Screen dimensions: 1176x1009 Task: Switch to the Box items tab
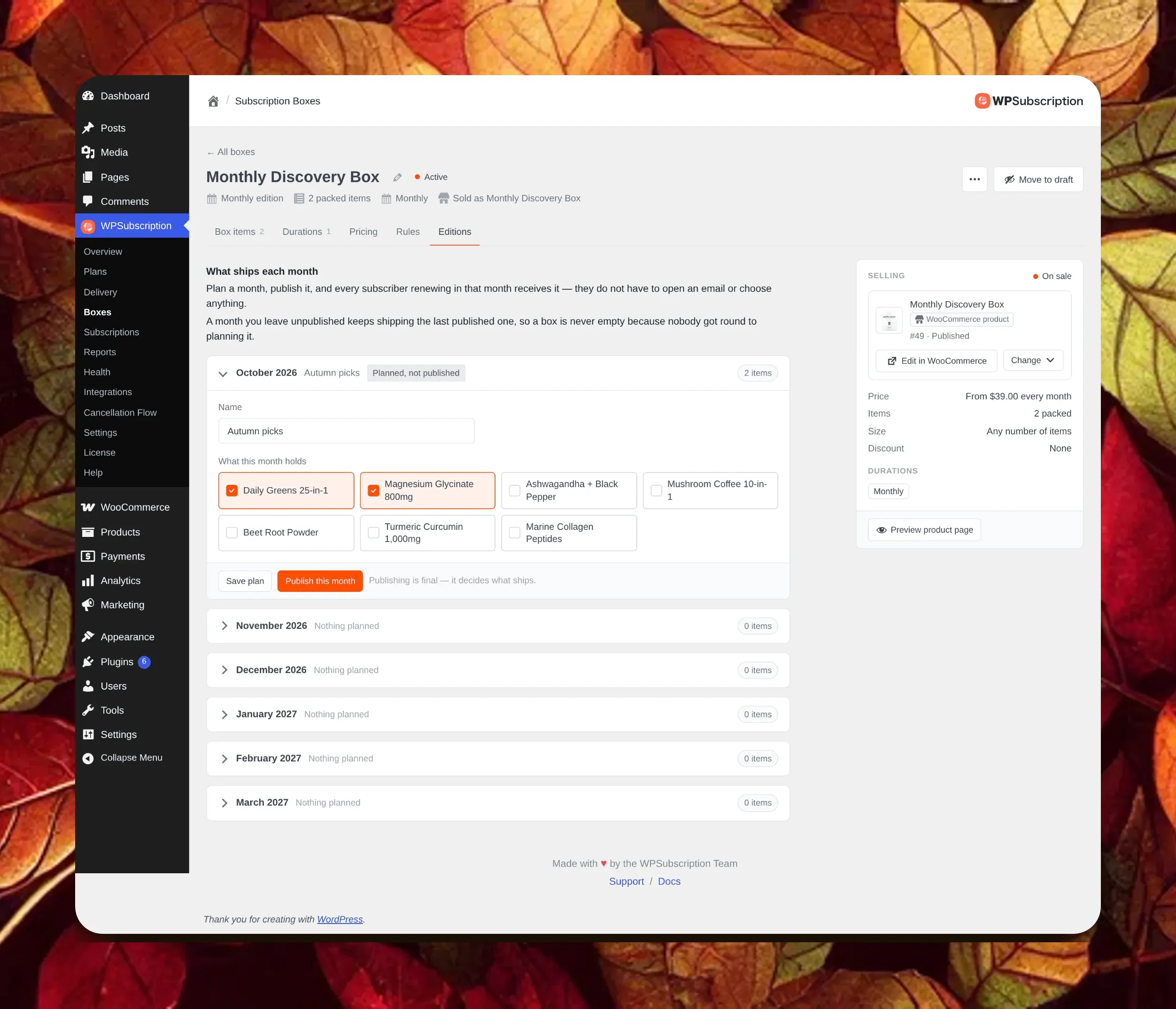coord(239,232)
